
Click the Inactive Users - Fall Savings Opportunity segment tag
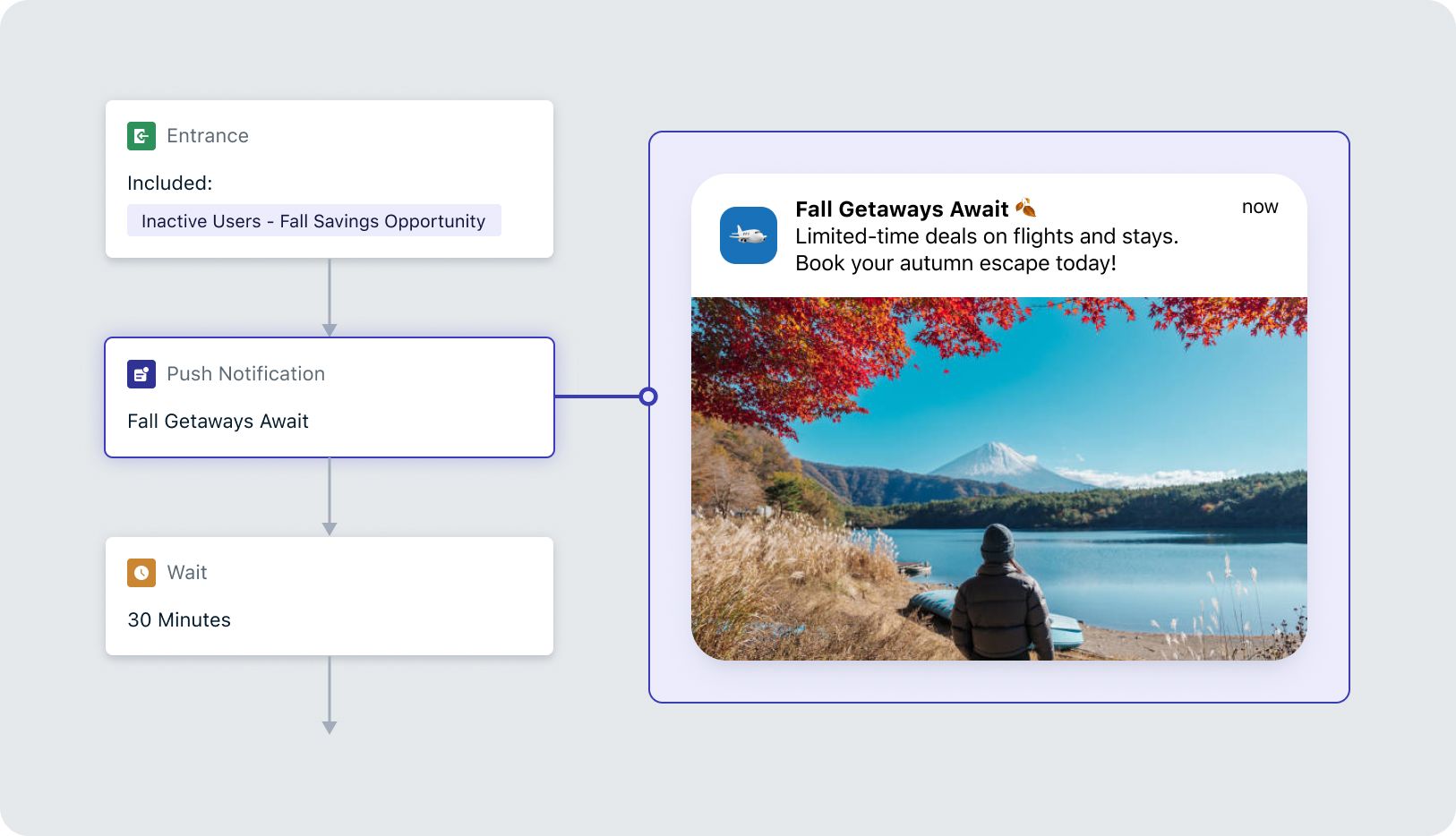pyautogui.click(x=314, y=221)
